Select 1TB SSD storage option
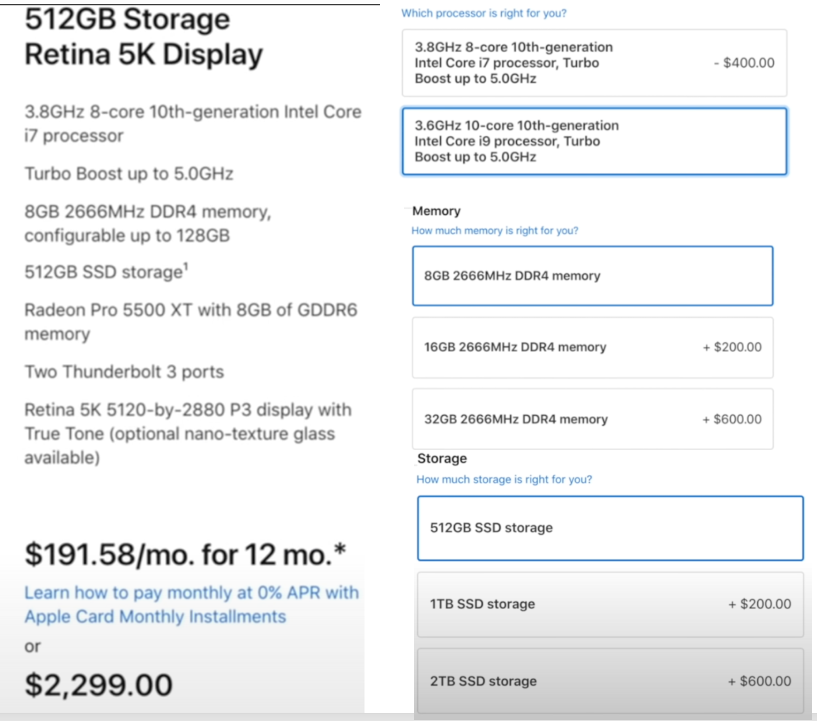Screen dimensions: 817x721 coord(610,604)
